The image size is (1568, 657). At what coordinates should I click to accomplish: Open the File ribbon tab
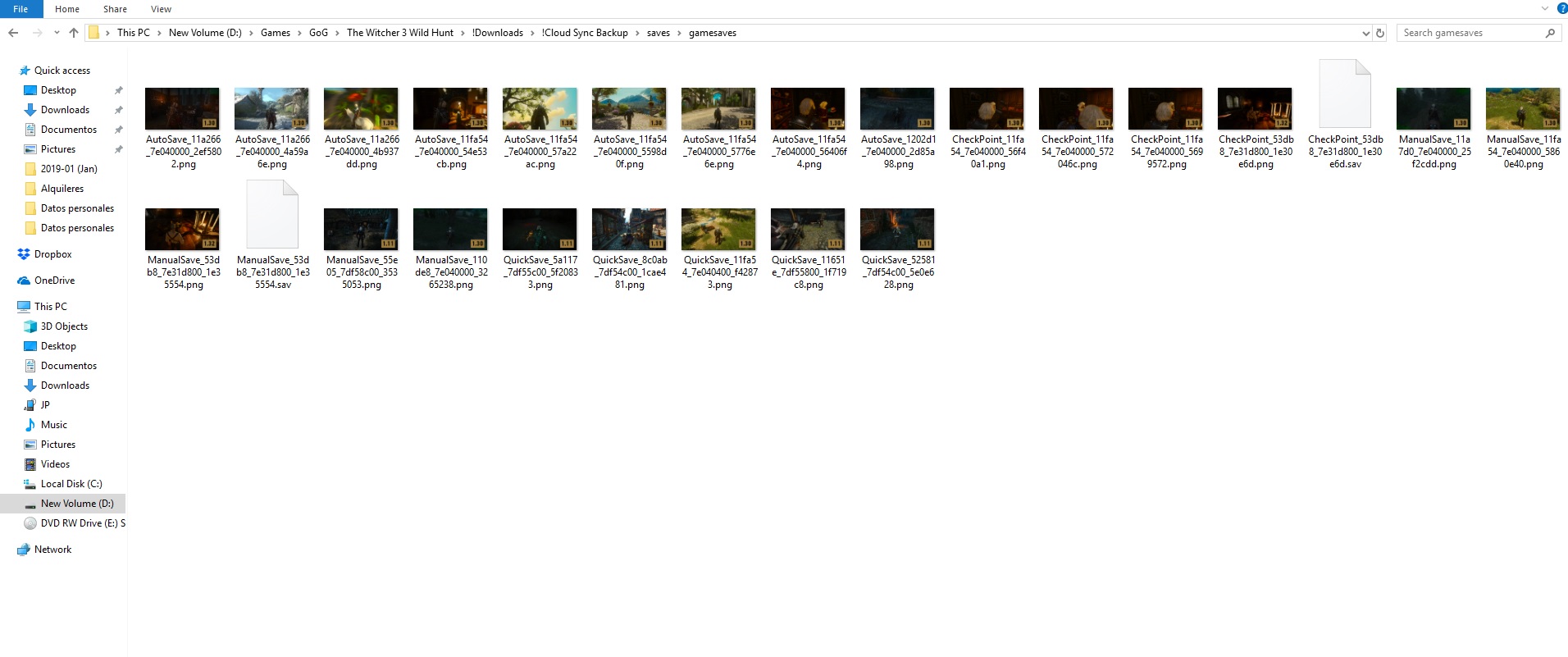pyautogui.click(x=21, y=9)
